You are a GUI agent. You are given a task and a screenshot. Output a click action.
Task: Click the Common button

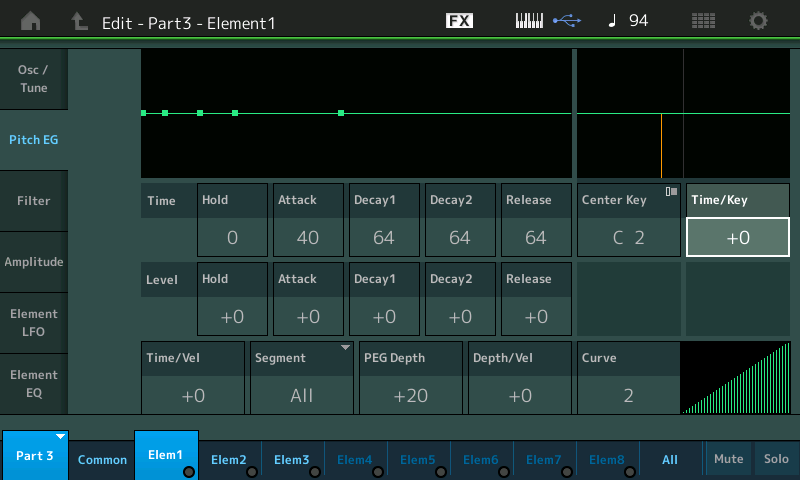point(102,460)
